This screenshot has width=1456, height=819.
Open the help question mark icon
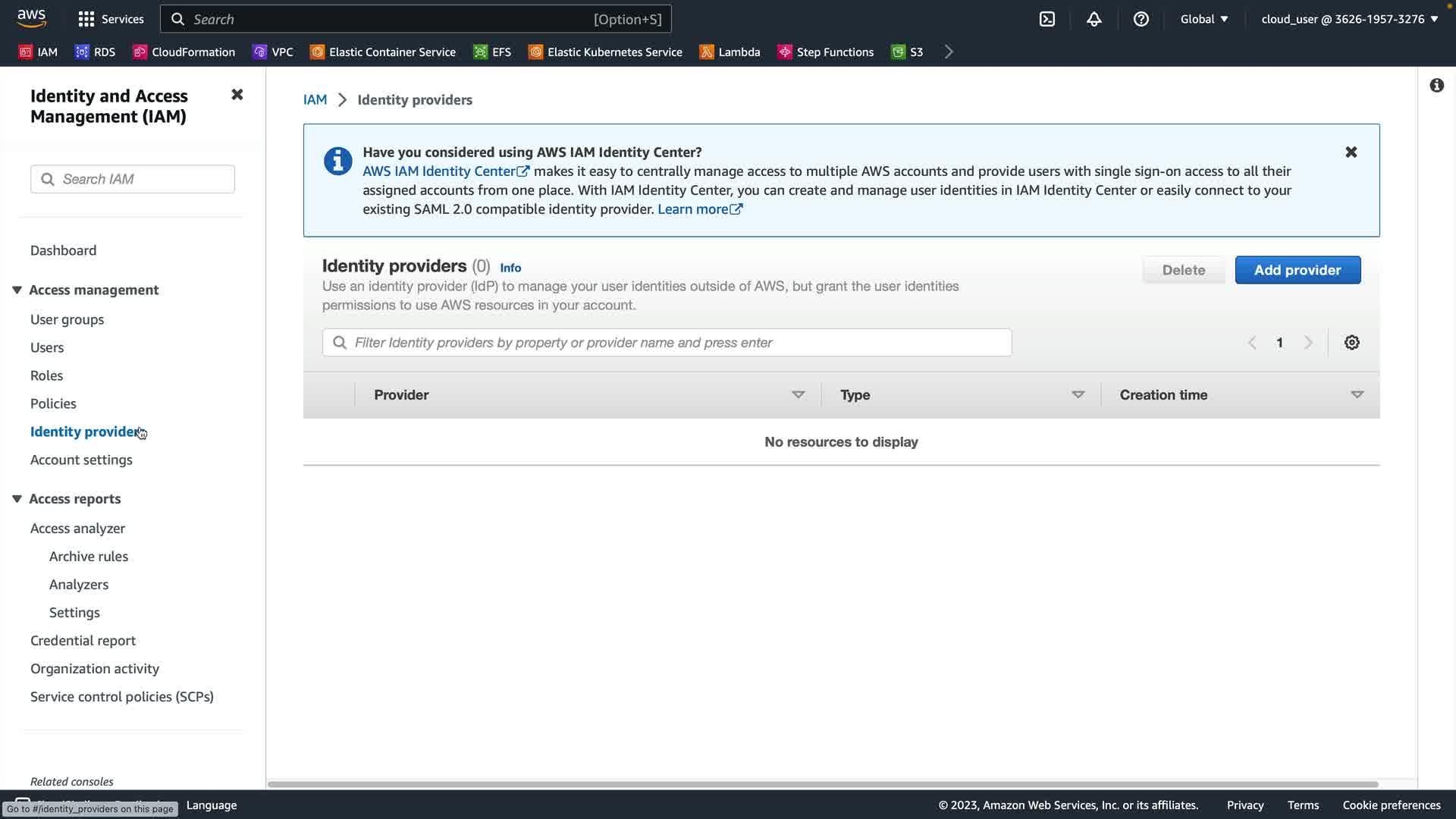tap(1141, 19)
